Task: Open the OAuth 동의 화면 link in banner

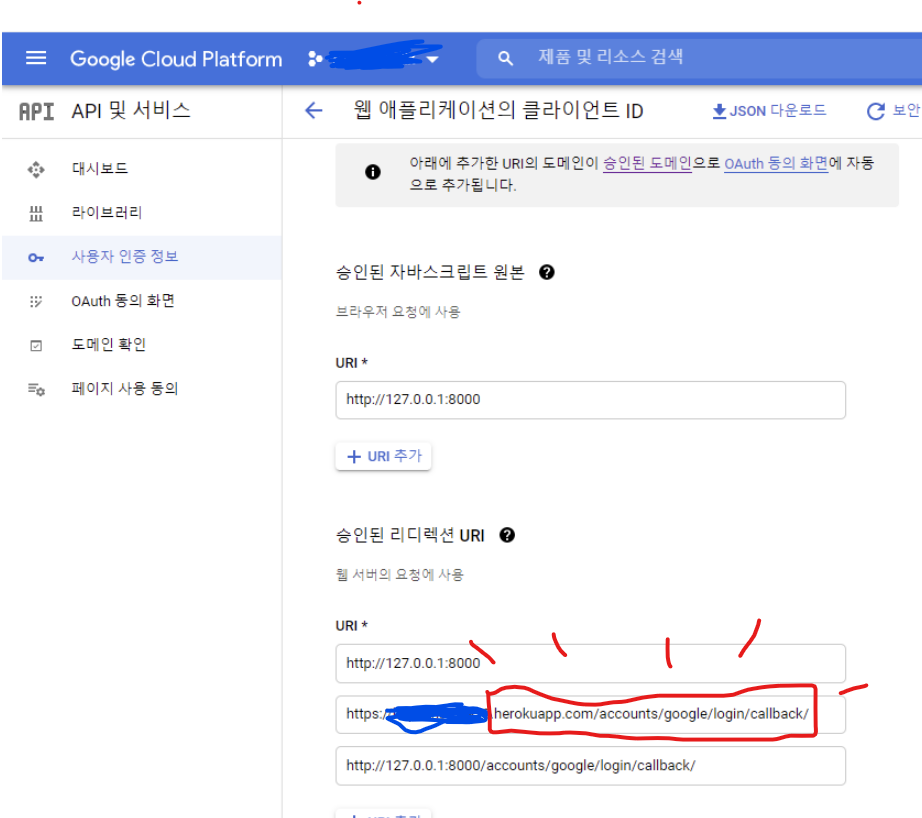Action: pos(776,163)
